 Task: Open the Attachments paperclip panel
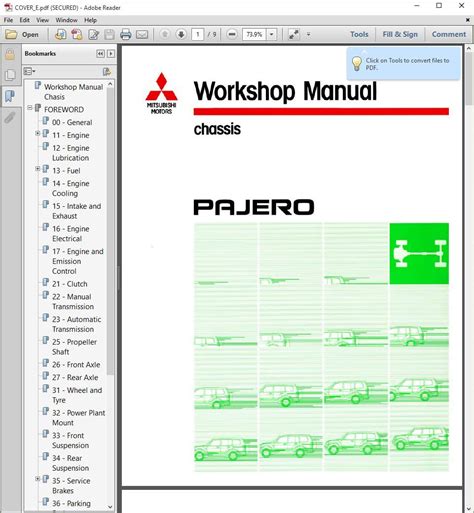pyautogui.click(x=10, y=117)
